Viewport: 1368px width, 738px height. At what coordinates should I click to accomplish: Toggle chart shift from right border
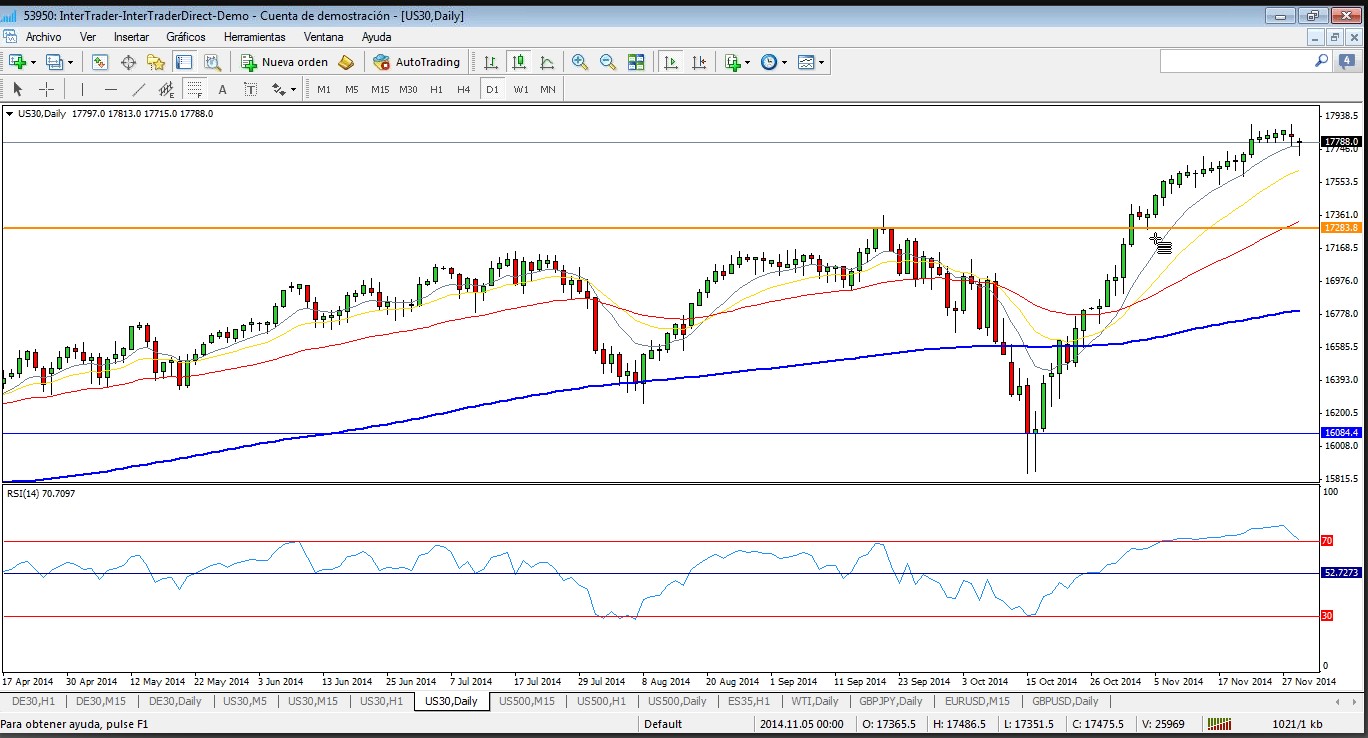click(698, 62)
